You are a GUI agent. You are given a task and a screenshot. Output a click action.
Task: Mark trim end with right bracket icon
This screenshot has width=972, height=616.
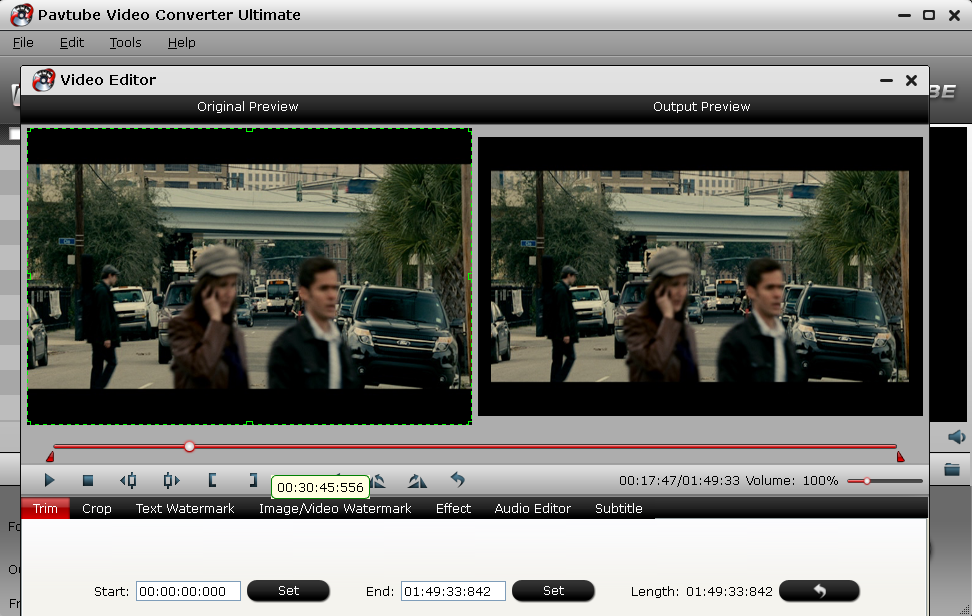(x=253, y=480)
